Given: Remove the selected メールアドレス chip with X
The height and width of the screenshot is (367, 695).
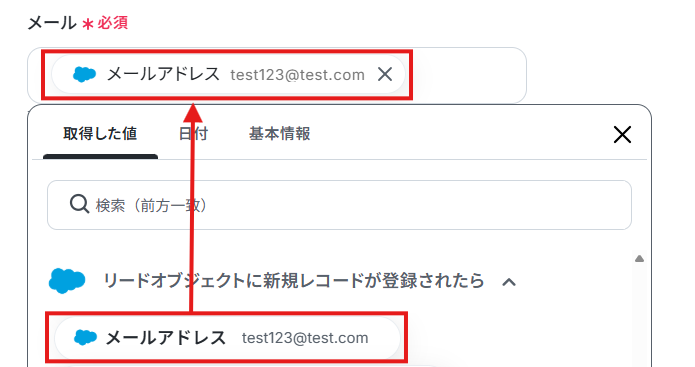Looking at the screenshot, I should pos(385,74).
